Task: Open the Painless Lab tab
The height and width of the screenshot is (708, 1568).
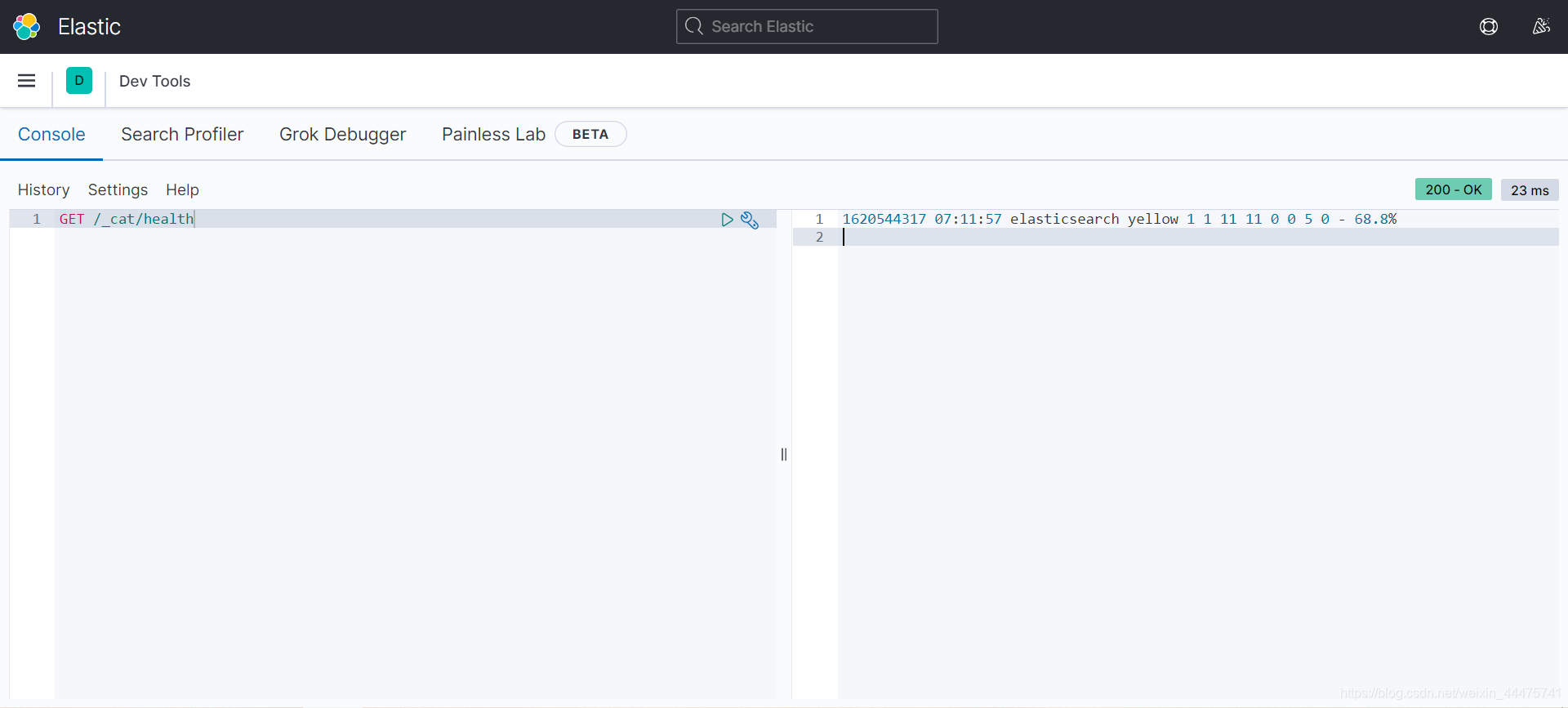Action: pos(493,134)
